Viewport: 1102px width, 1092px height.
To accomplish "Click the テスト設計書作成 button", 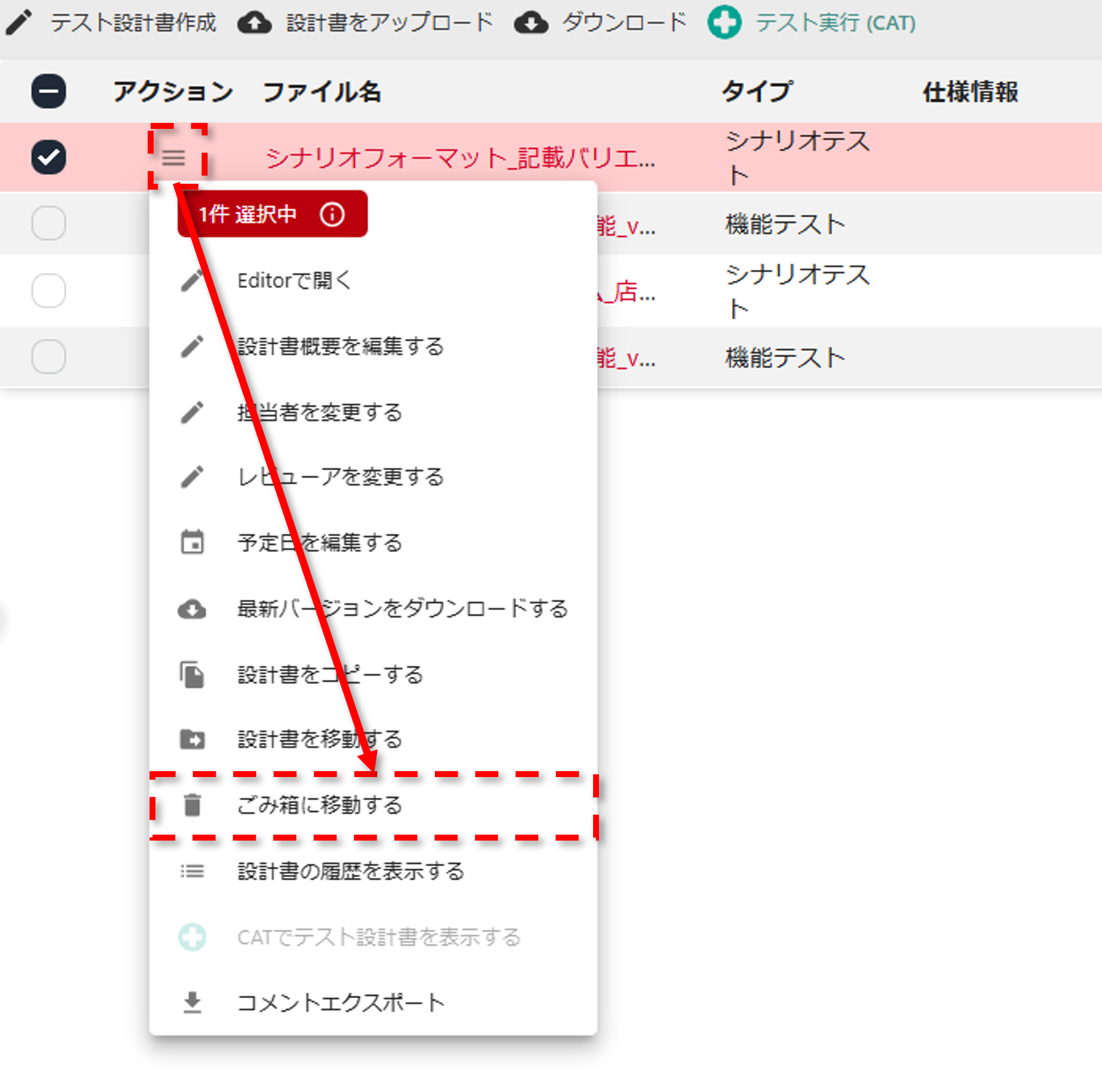I will coord(112,23).
